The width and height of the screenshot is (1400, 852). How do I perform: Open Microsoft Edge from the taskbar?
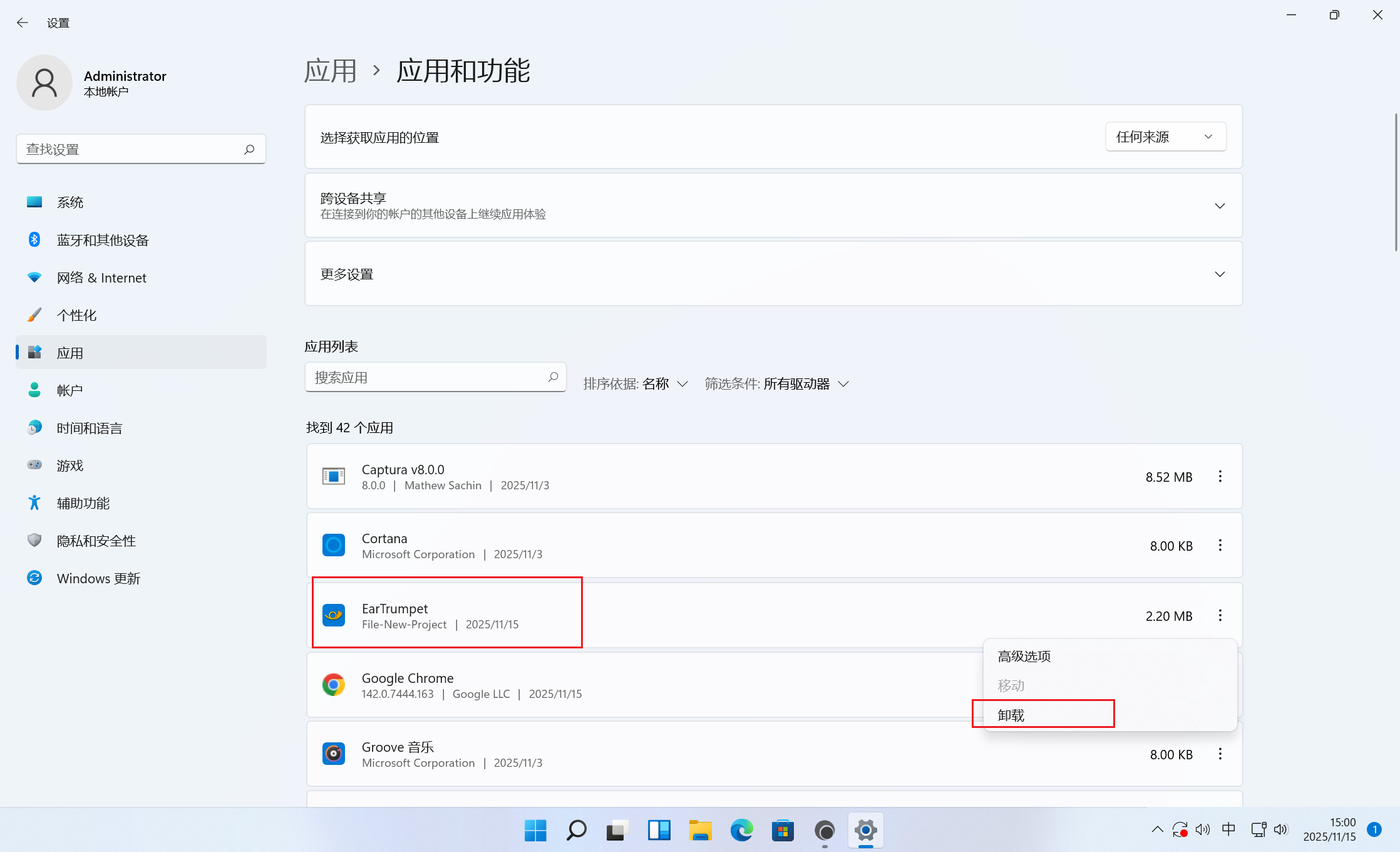[741, 831]
